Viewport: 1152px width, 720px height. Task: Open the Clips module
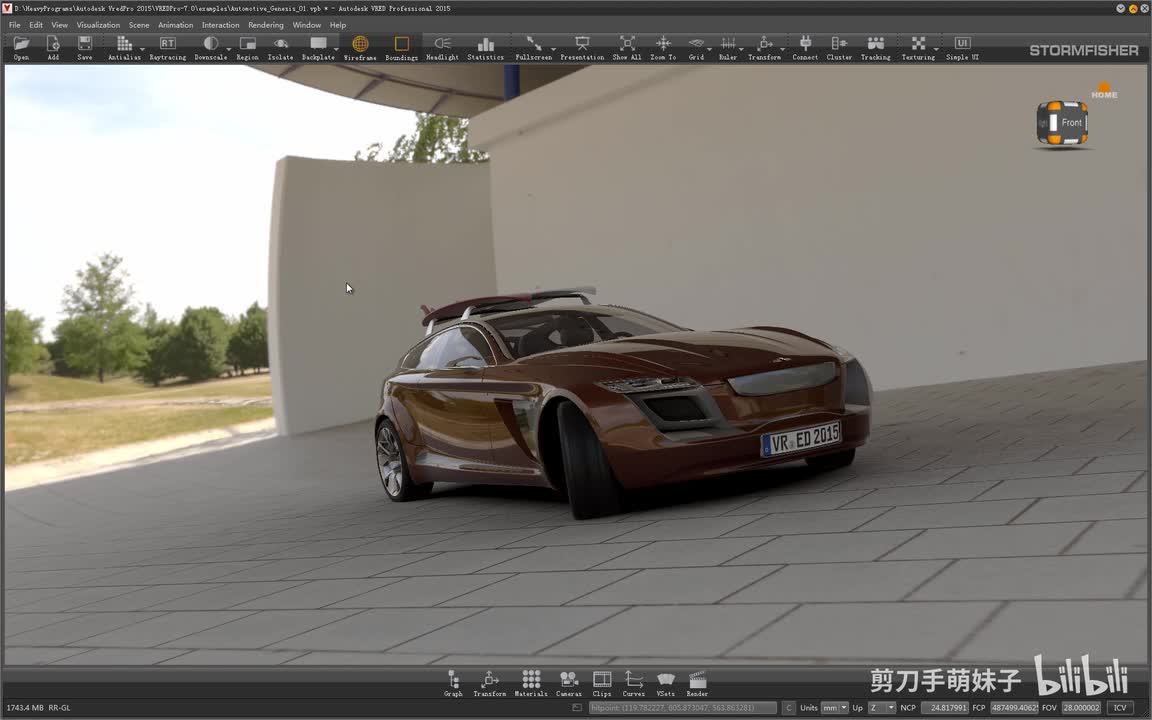pos(602,683)
